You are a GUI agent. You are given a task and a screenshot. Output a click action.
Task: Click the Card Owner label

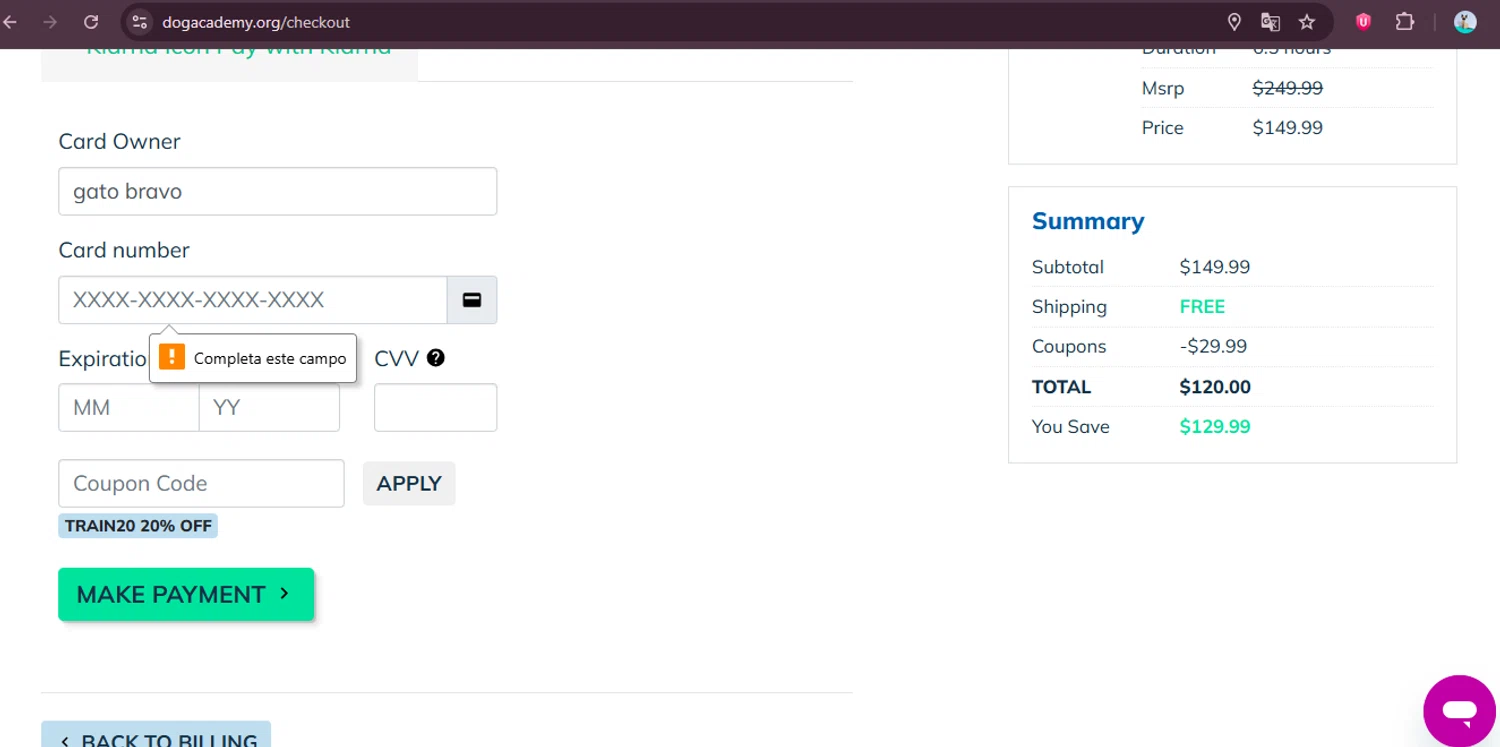click(x=120, y=141)
